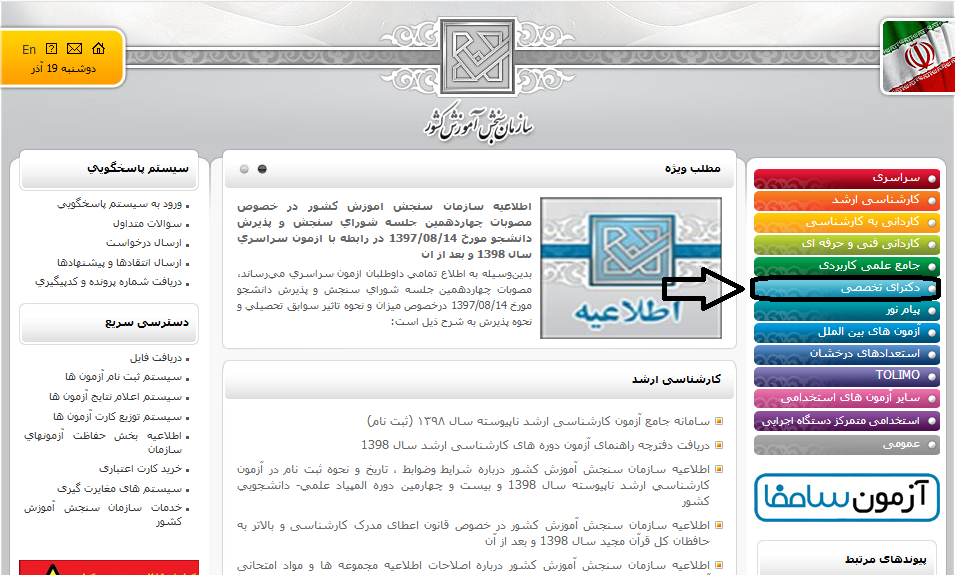Open the جامع علمی کاربردی menu item
The height and width of the screenshot is (575, 955).
[847, 266]
